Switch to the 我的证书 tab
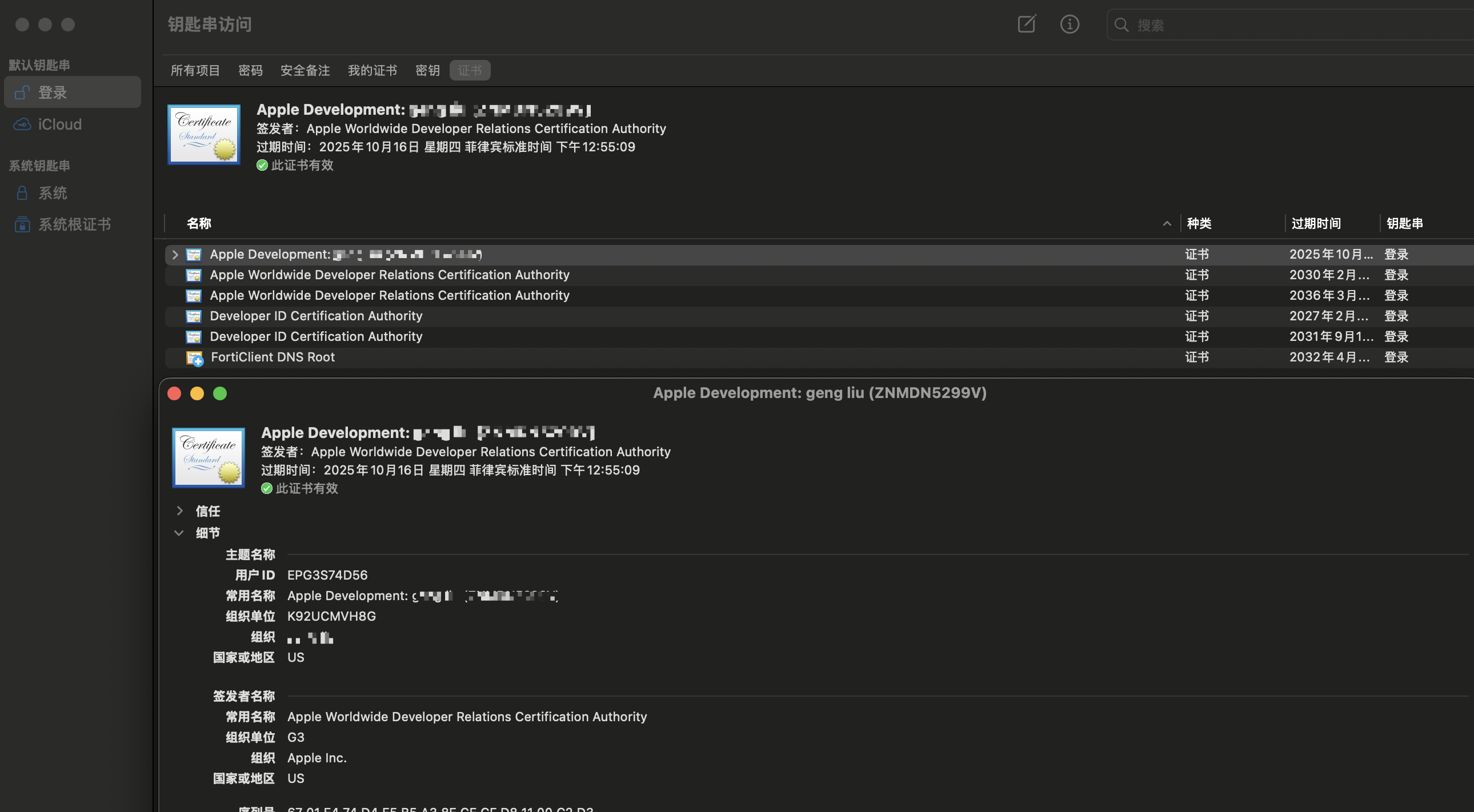 [x=372, y=70]
